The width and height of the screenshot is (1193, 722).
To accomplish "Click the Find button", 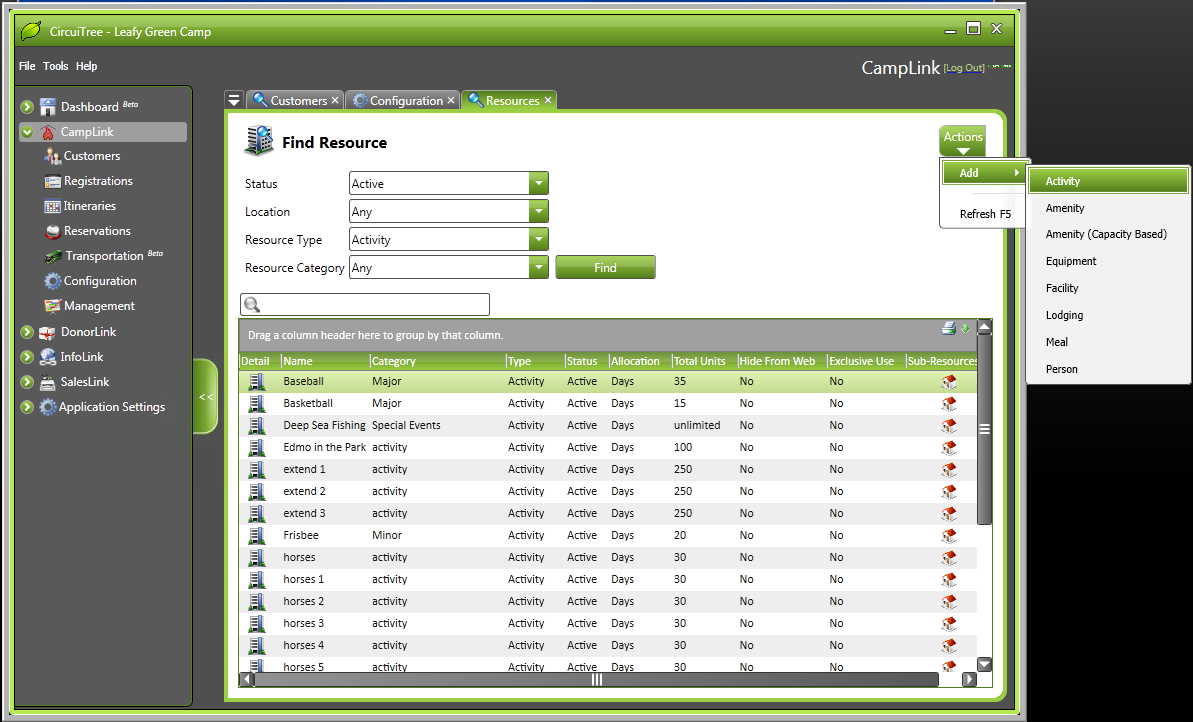I will pos(605,268).
